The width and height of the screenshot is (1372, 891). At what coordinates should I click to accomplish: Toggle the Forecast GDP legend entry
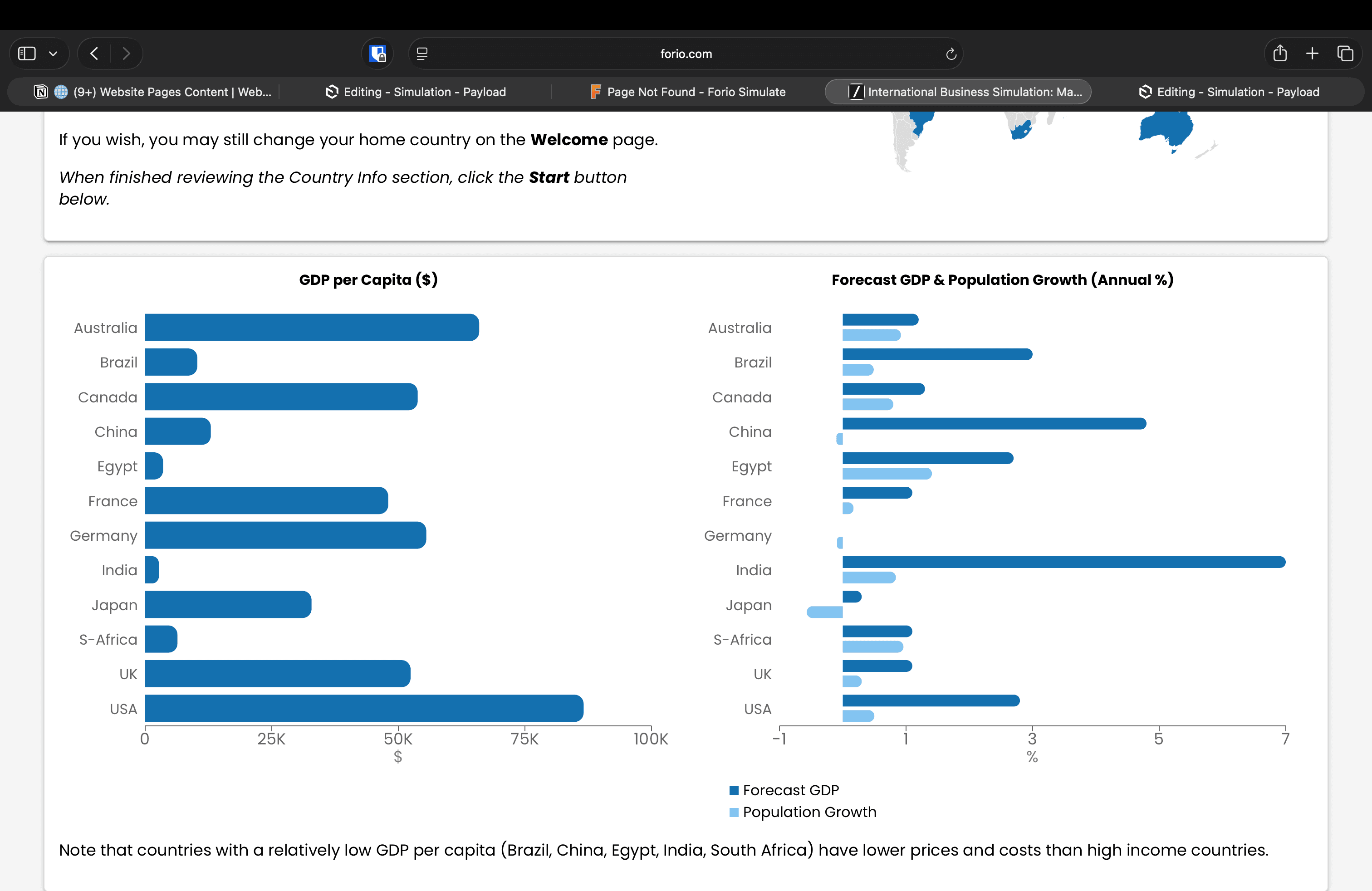point(790,789)
